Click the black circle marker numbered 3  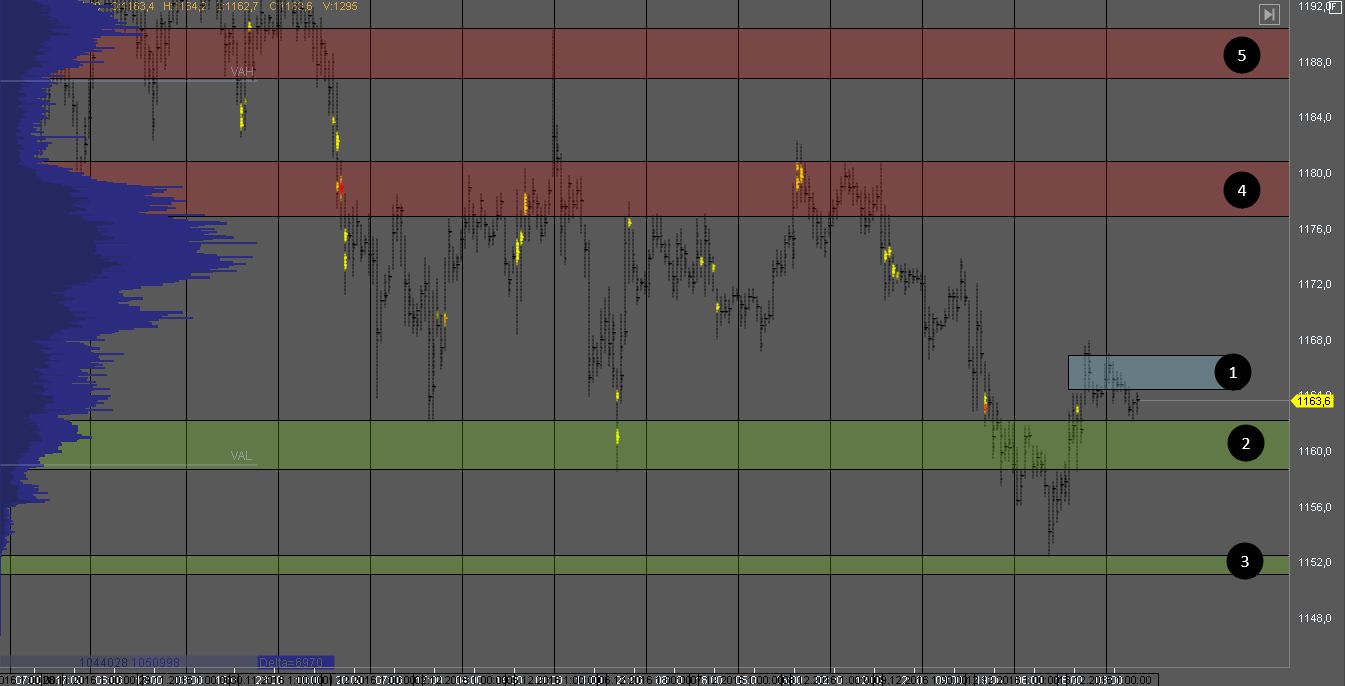[1244, 562]
